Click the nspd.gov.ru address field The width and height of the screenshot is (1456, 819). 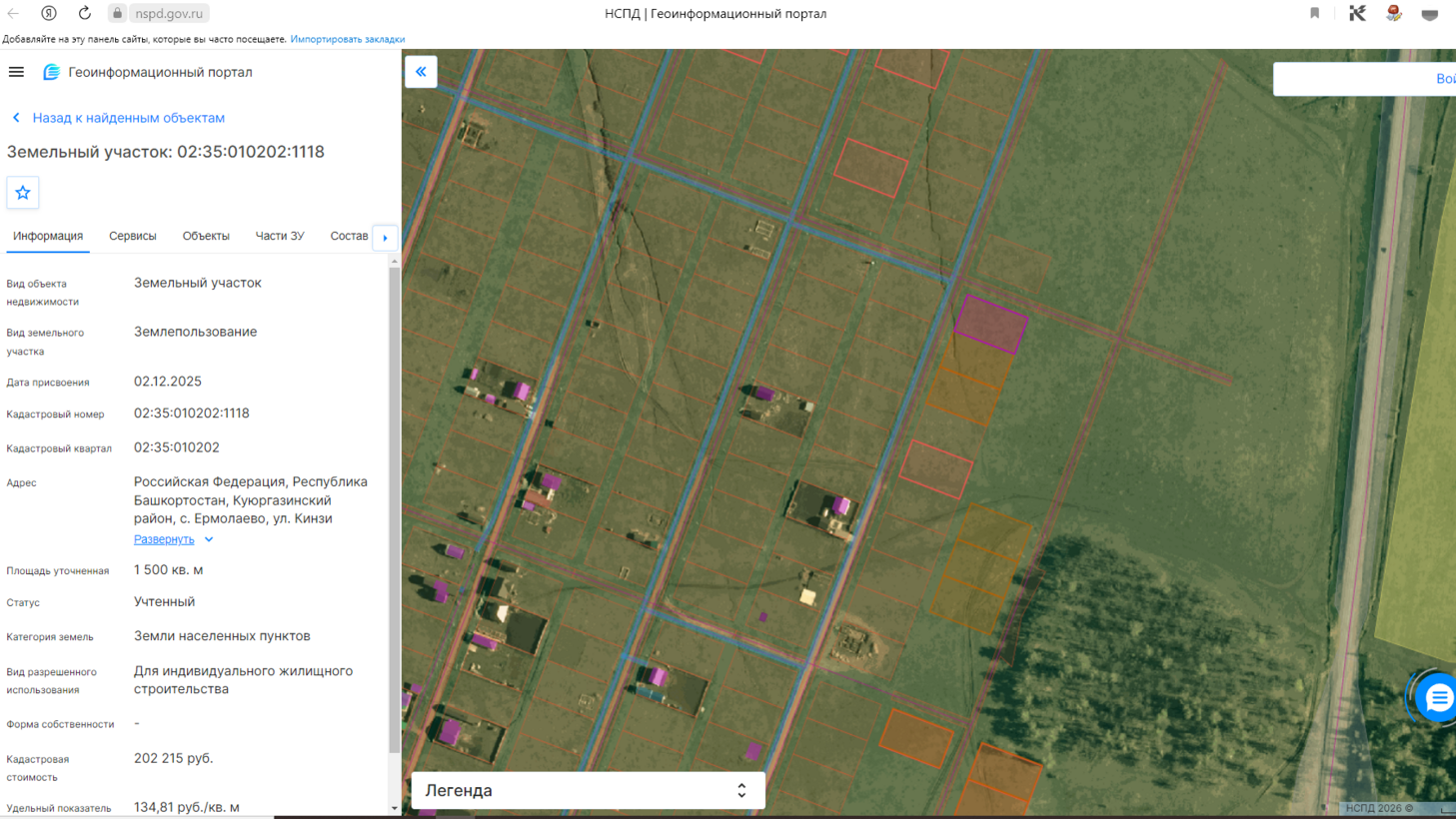point(169,13)
